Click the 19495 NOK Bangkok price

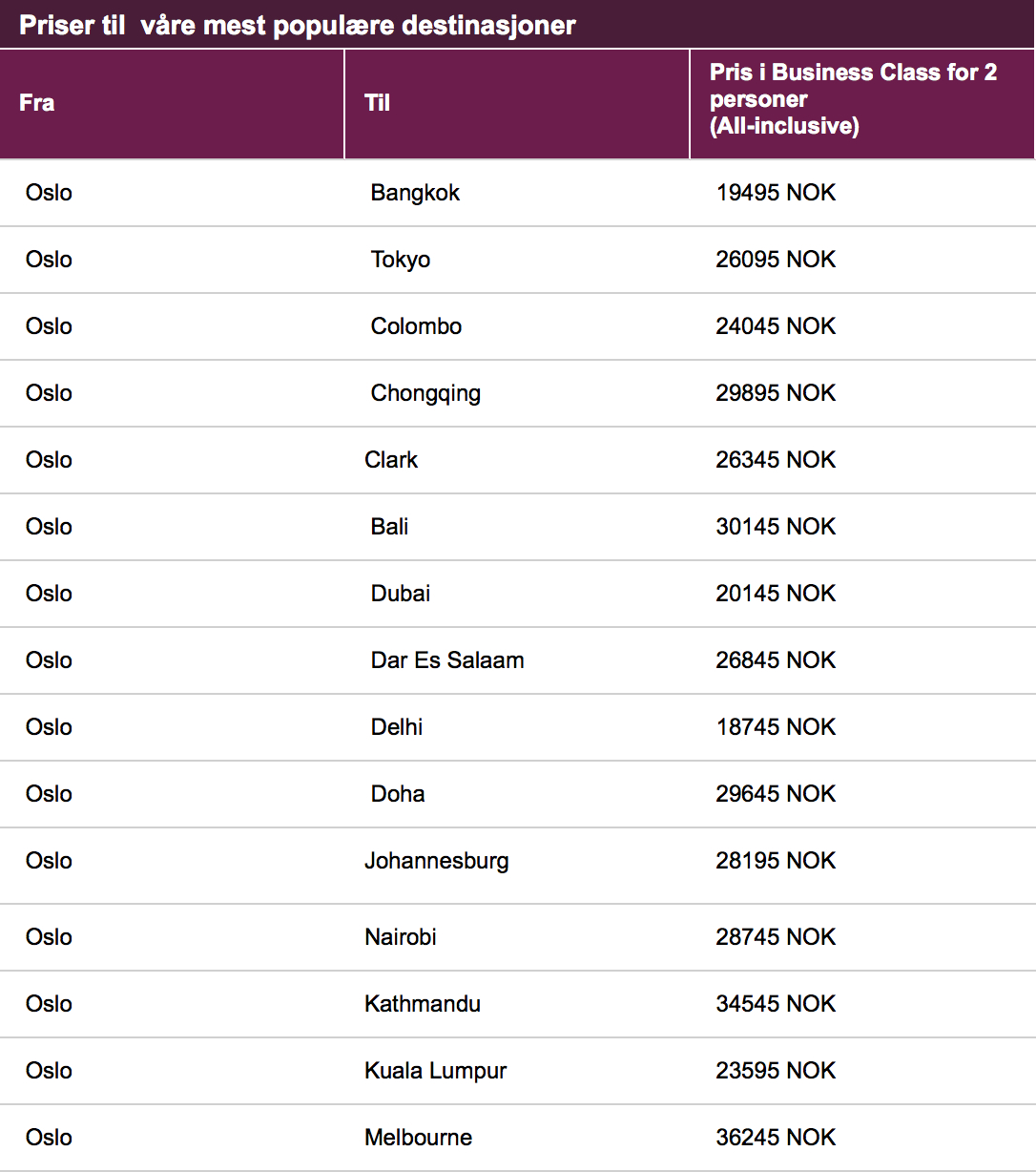[x=776, y=193]
